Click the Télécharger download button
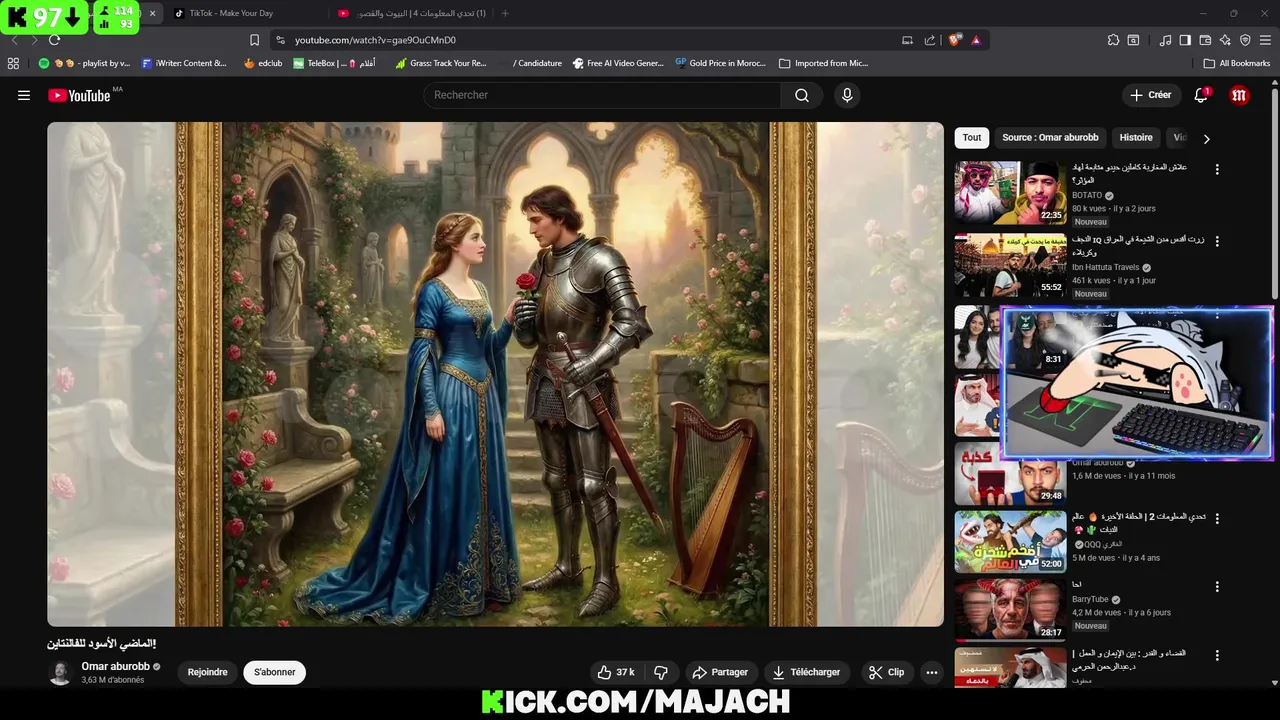 (806, 672)
